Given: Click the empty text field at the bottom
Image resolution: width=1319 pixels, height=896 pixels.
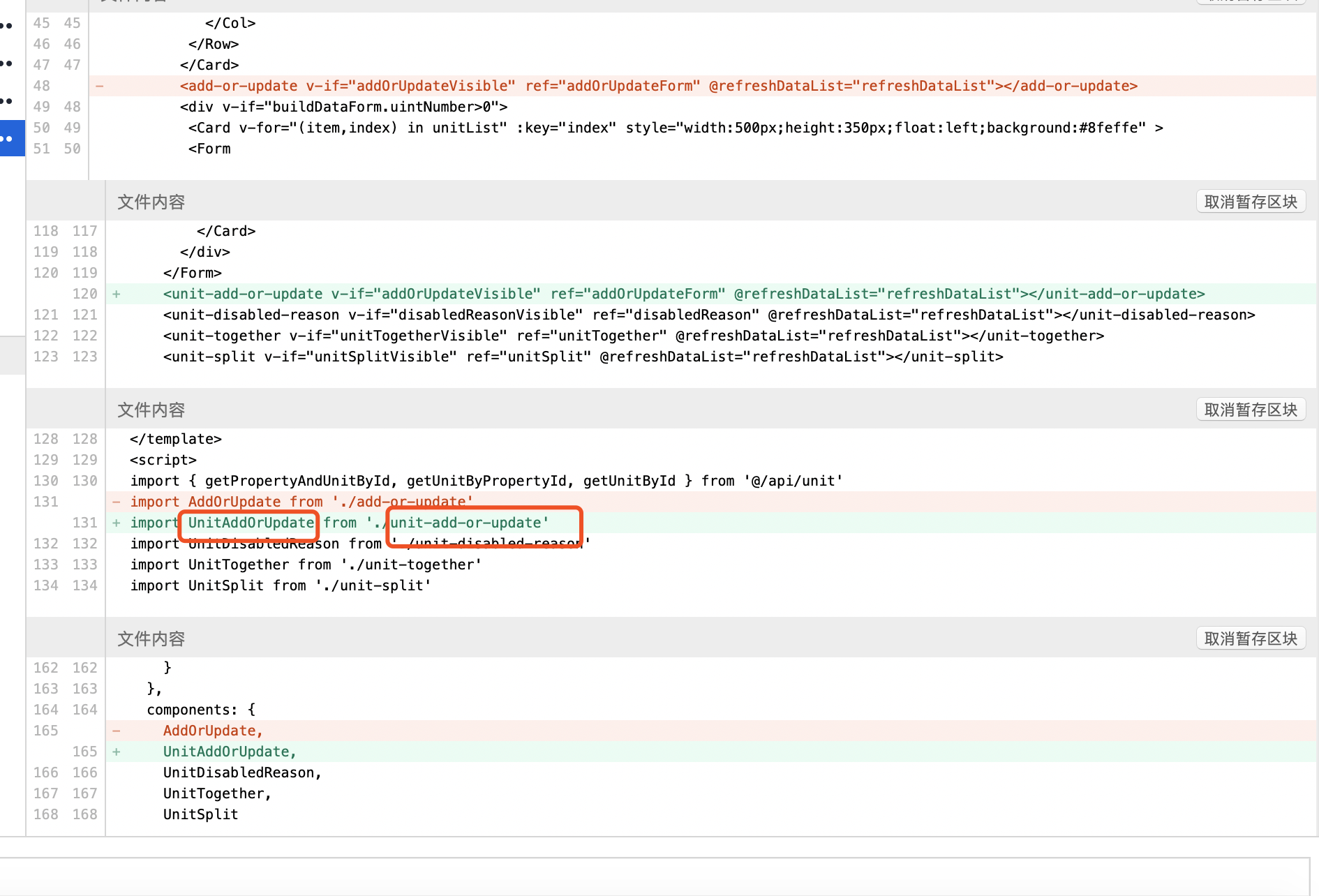Looking at the screenshot, I should tap(653, 876).
